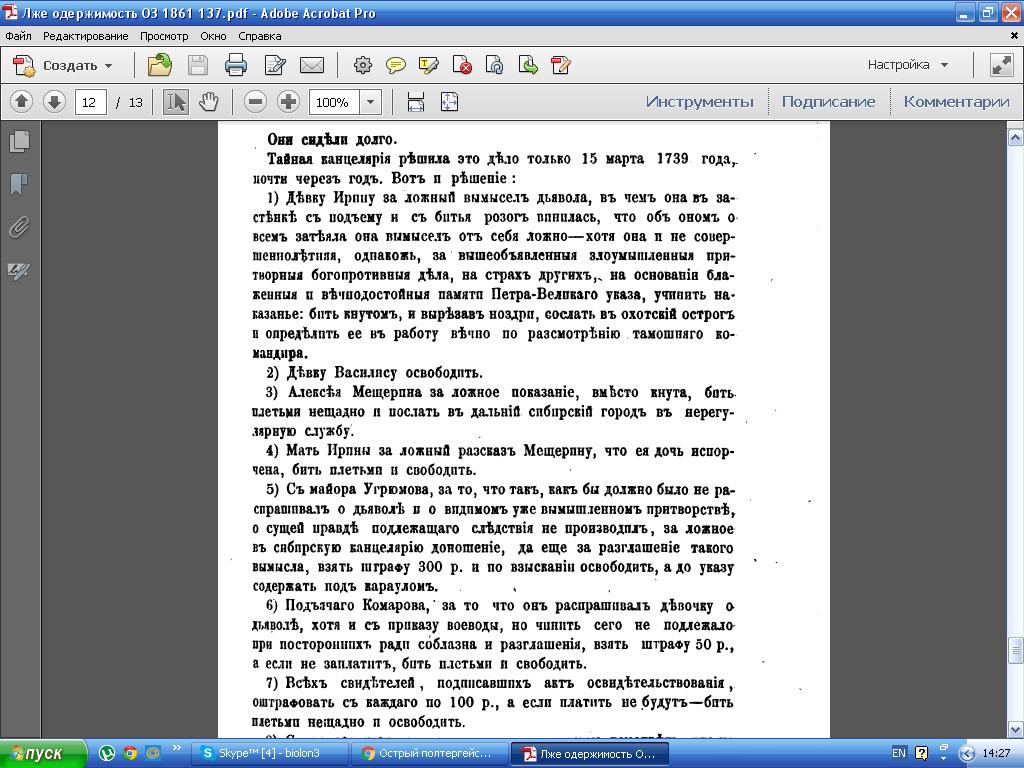Open the Файл menu
The width and height of the screenshot is (1024, 768).
point(18,36)
